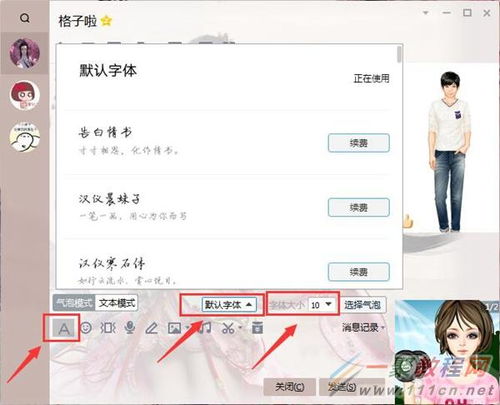Click the search magnifier icon

(25, 18)
